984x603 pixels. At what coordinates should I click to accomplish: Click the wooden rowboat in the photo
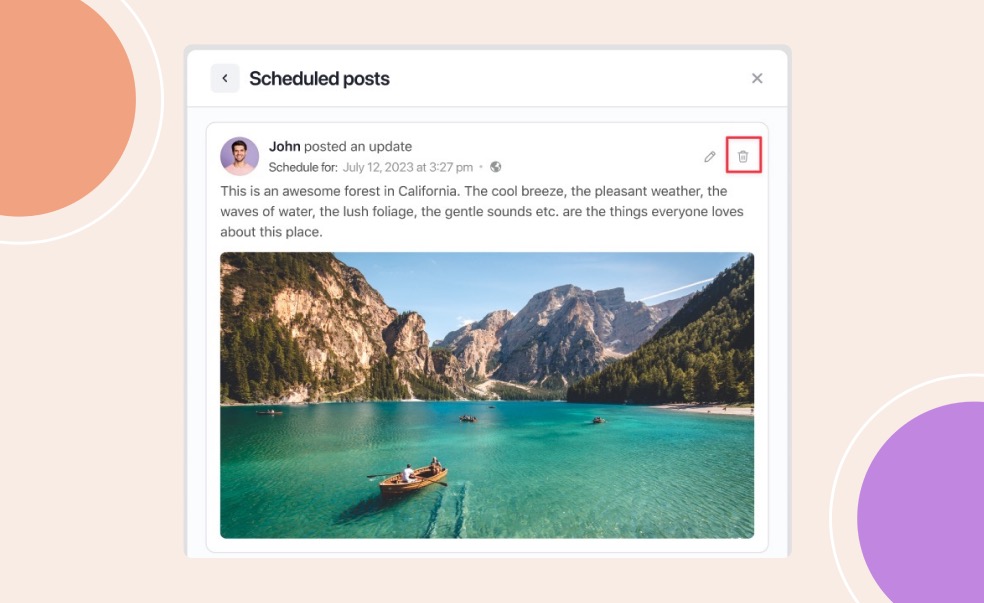[412, 479]
